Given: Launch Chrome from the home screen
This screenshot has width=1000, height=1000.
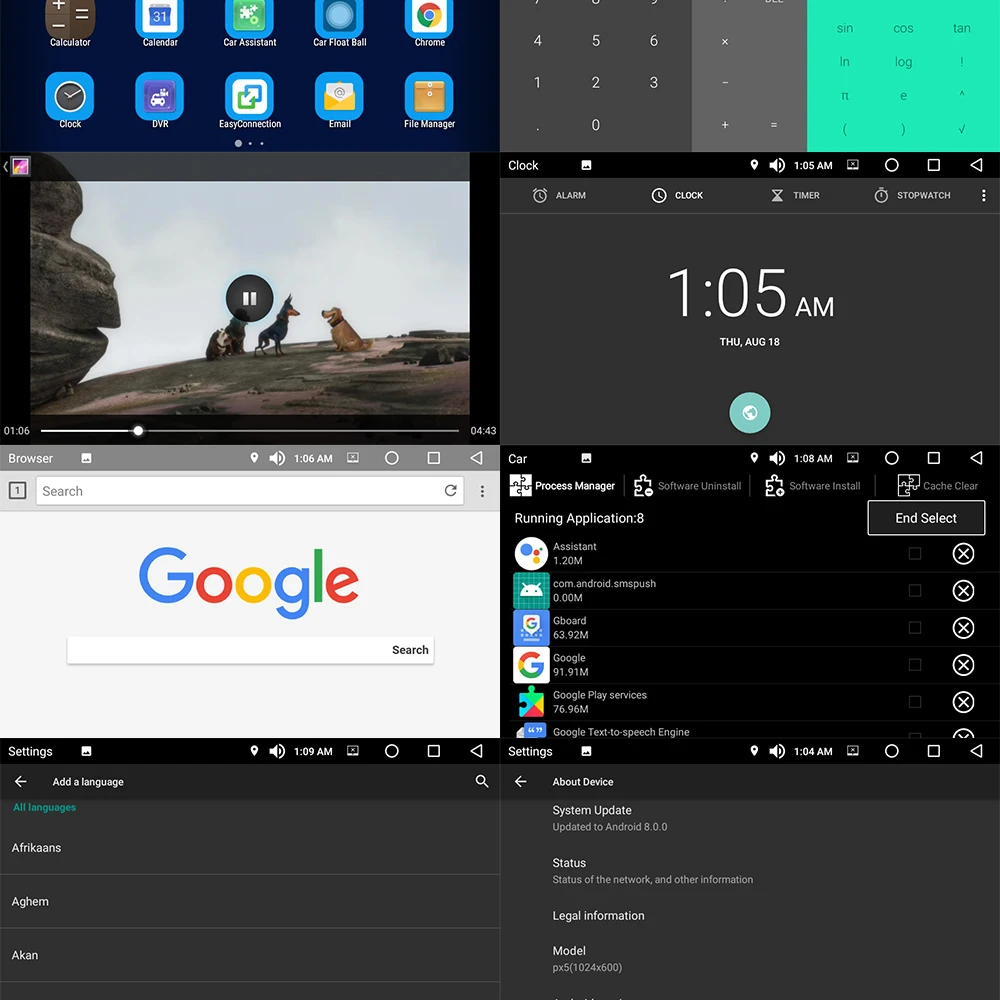Looking at the screenshot, I should pos(429,19).
